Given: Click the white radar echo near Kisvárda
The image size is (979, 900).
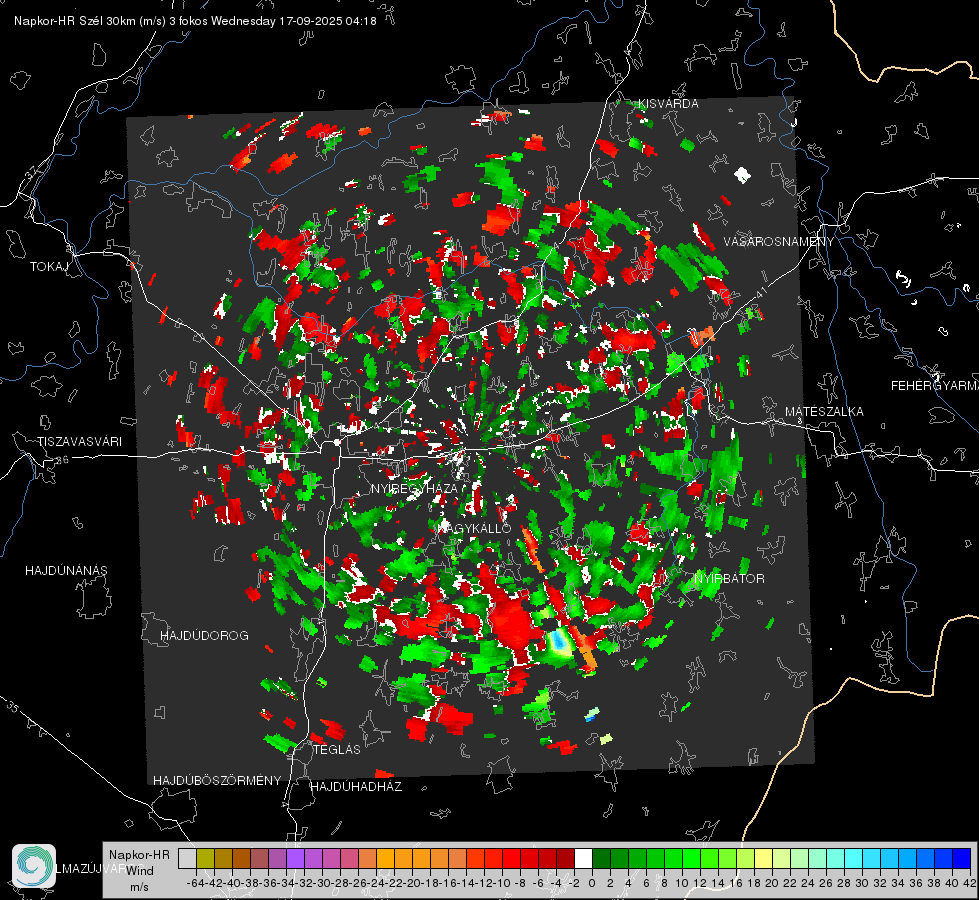Looking at the screenshot, I should 742,175.
